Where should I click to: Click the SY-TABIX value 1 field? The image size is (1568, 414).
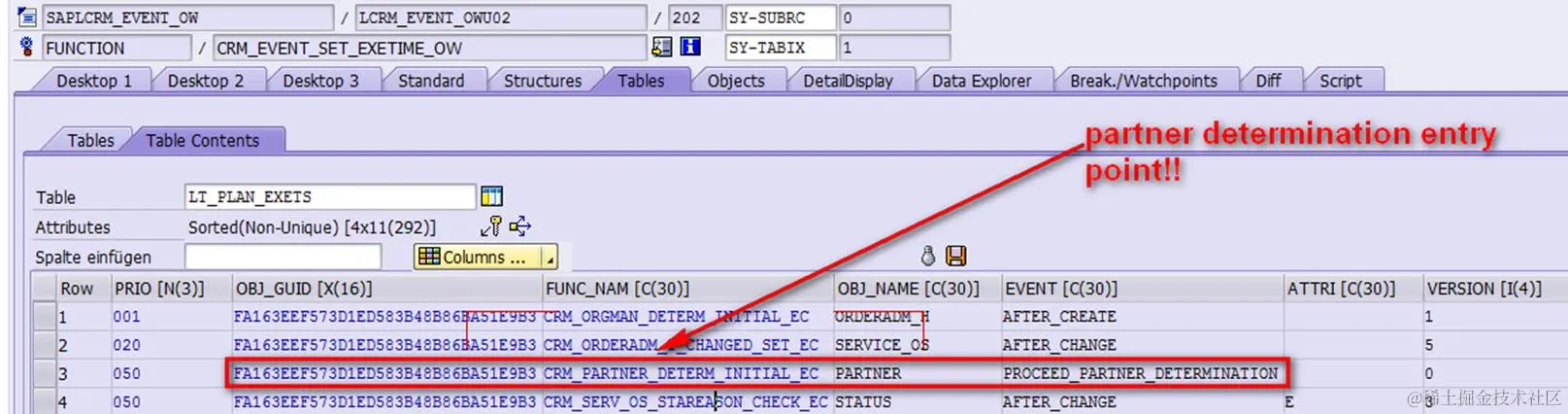[894, 48]
